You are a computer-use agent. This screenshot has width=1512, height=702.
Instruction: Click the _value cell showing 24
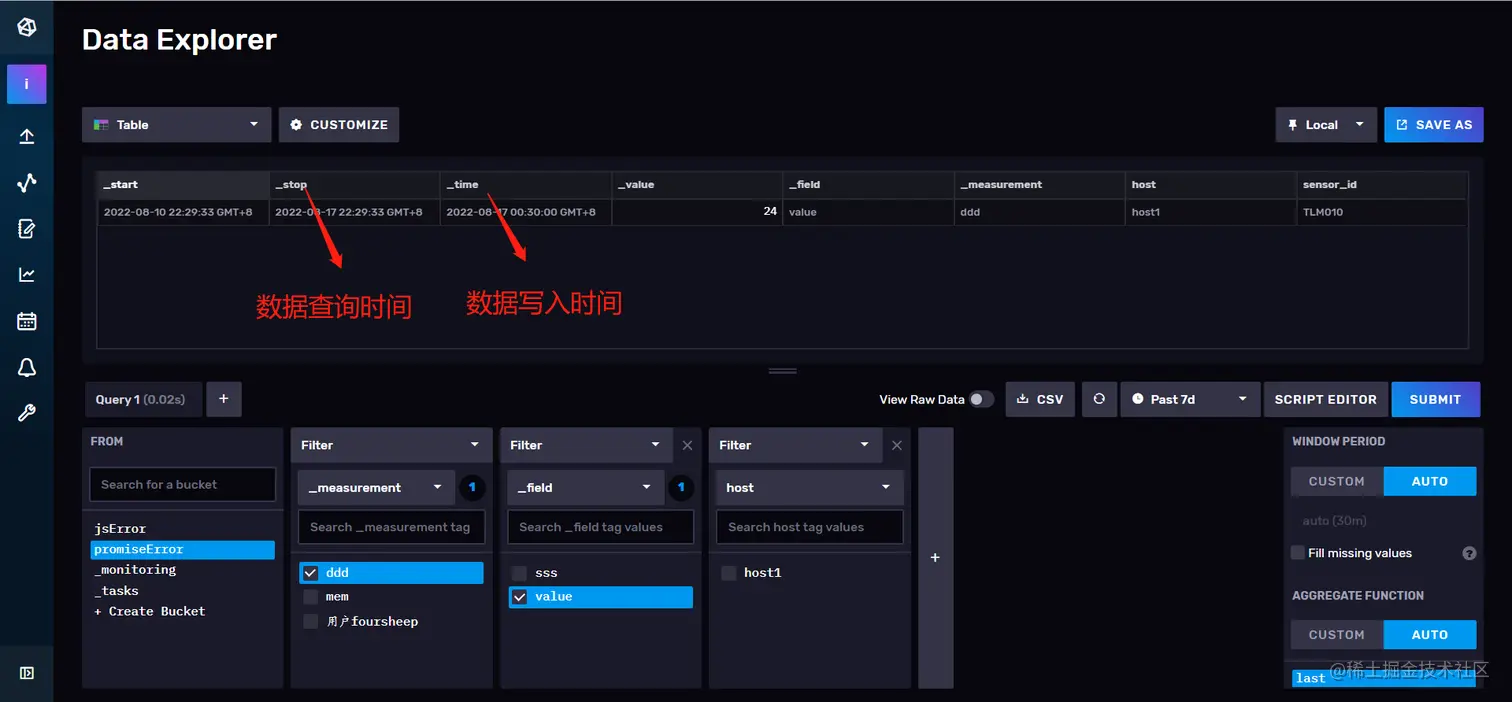point(697,212)
